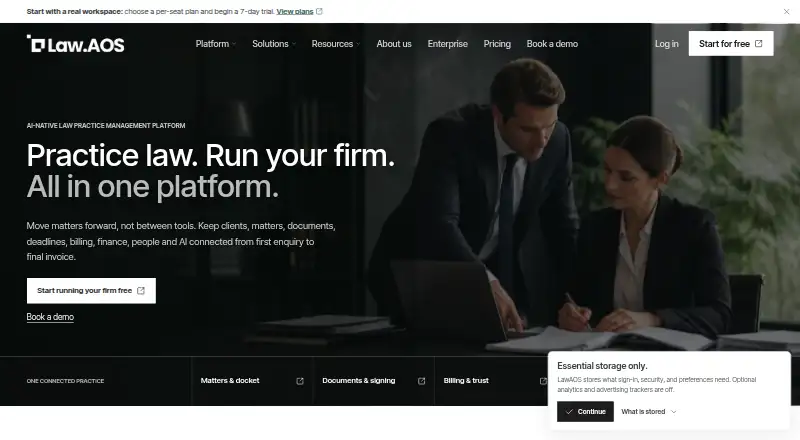Click the Log in link

click(x=666, y=44)
